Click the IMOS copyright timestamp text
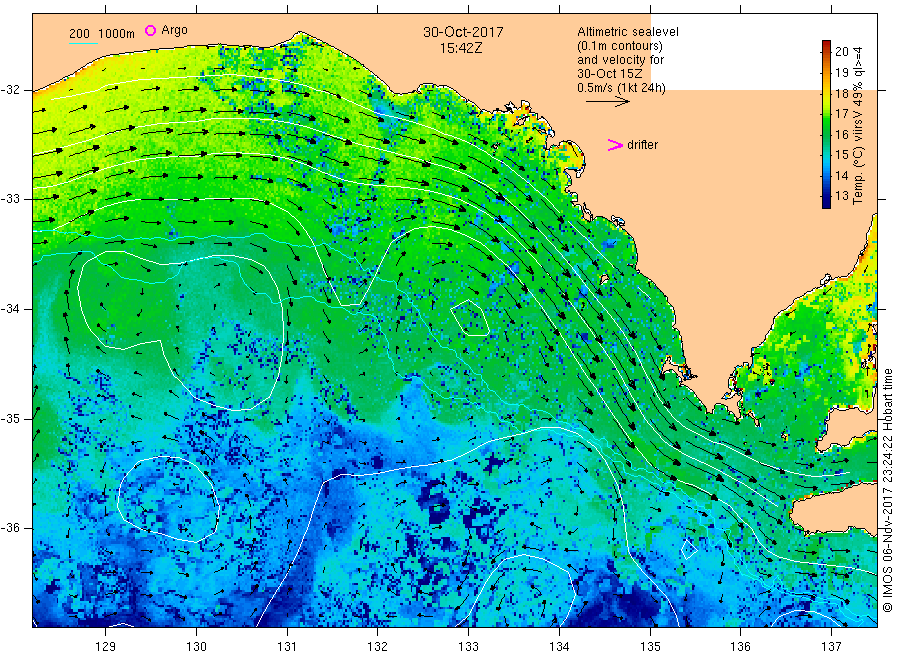This screenshot has height=660, width=900. coord(888,490)
